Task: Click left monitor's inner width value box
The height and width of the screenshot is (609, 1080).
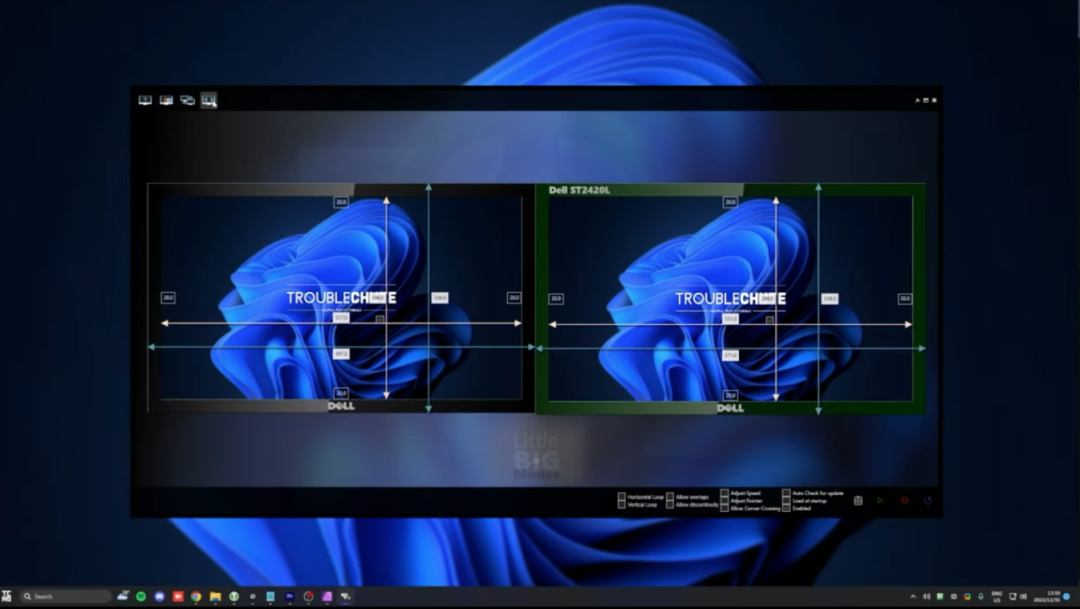Action: click(341, 318)
